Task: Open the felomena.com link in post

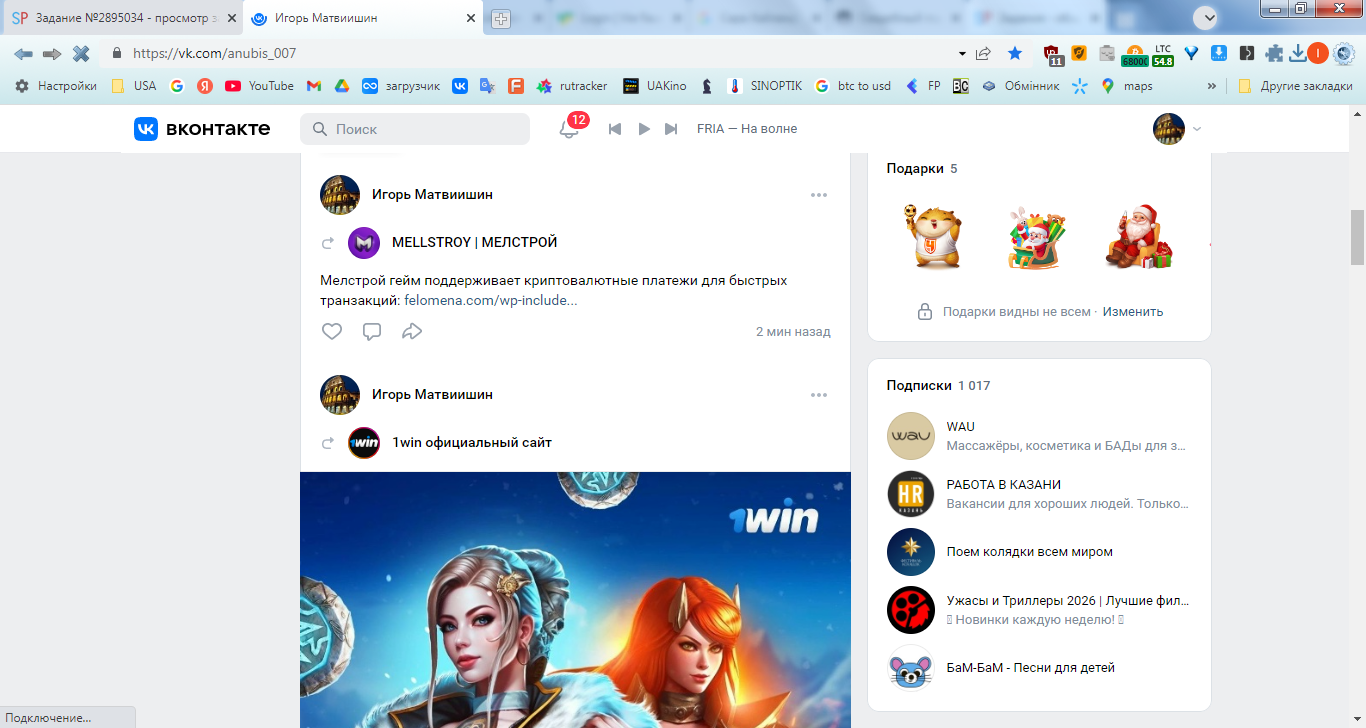Action: [491, 300]
